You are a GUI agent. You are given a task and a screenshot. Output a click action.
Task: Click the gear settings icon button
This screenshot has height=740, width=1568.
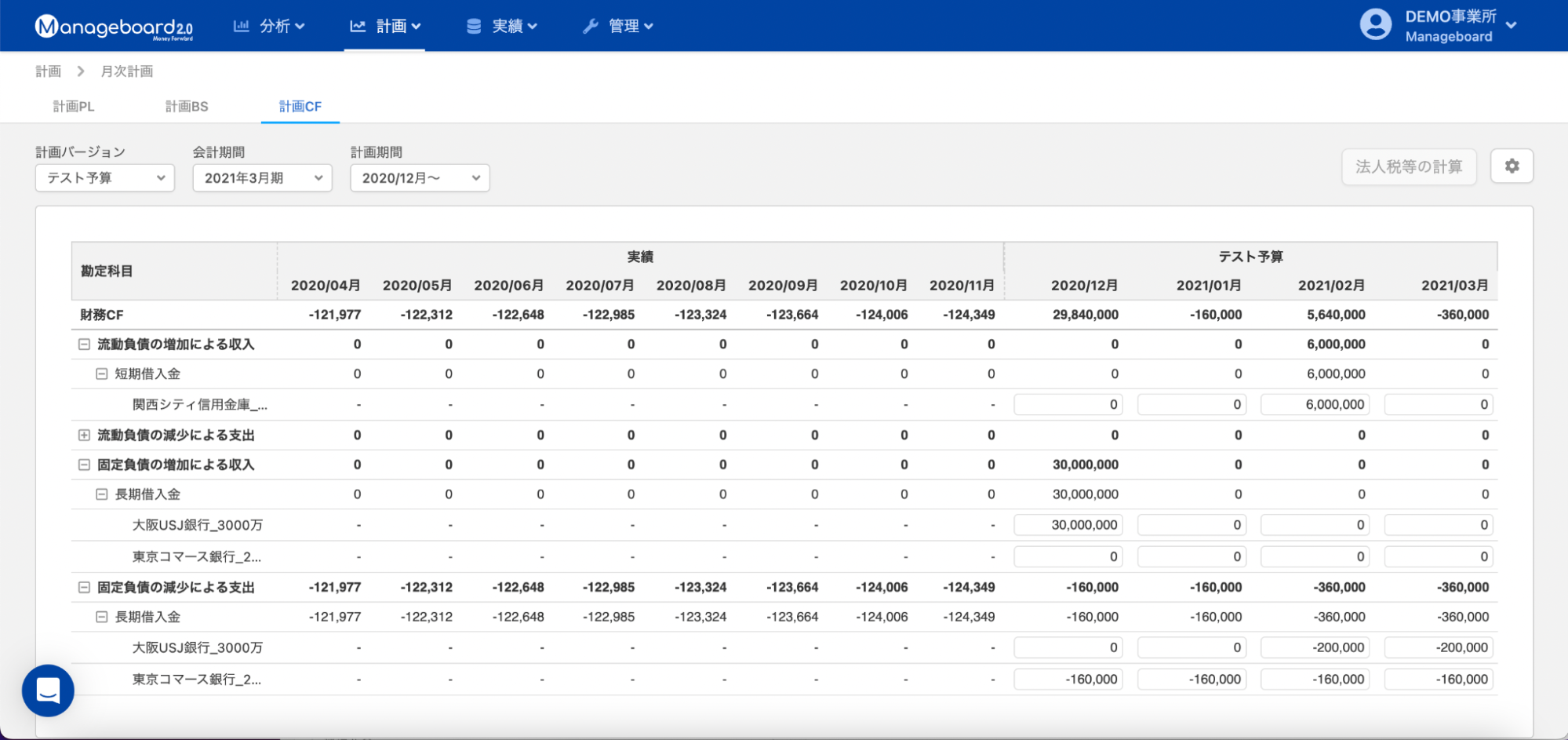tap(1512, 166)
